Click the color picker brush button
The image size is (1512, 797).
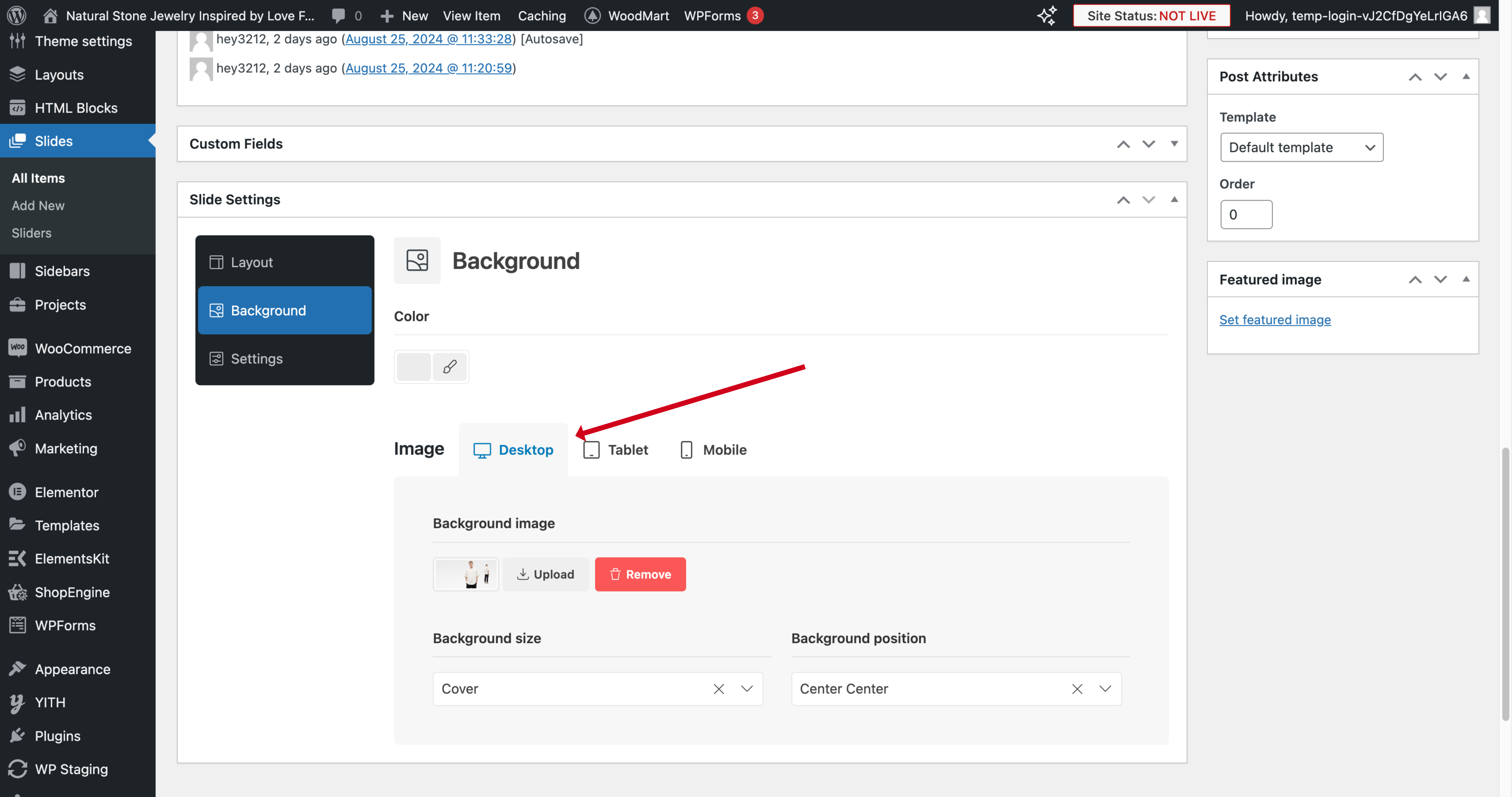point(450,367)
